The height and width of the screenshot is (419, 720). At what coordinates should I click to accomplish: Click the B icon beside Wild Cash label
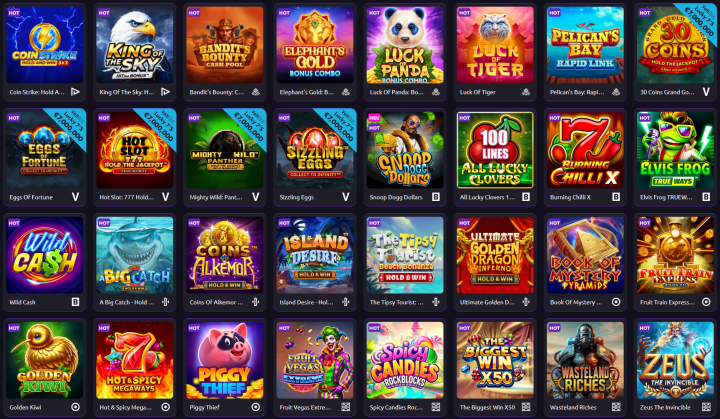pyautogui.click(x=75, y=302)
